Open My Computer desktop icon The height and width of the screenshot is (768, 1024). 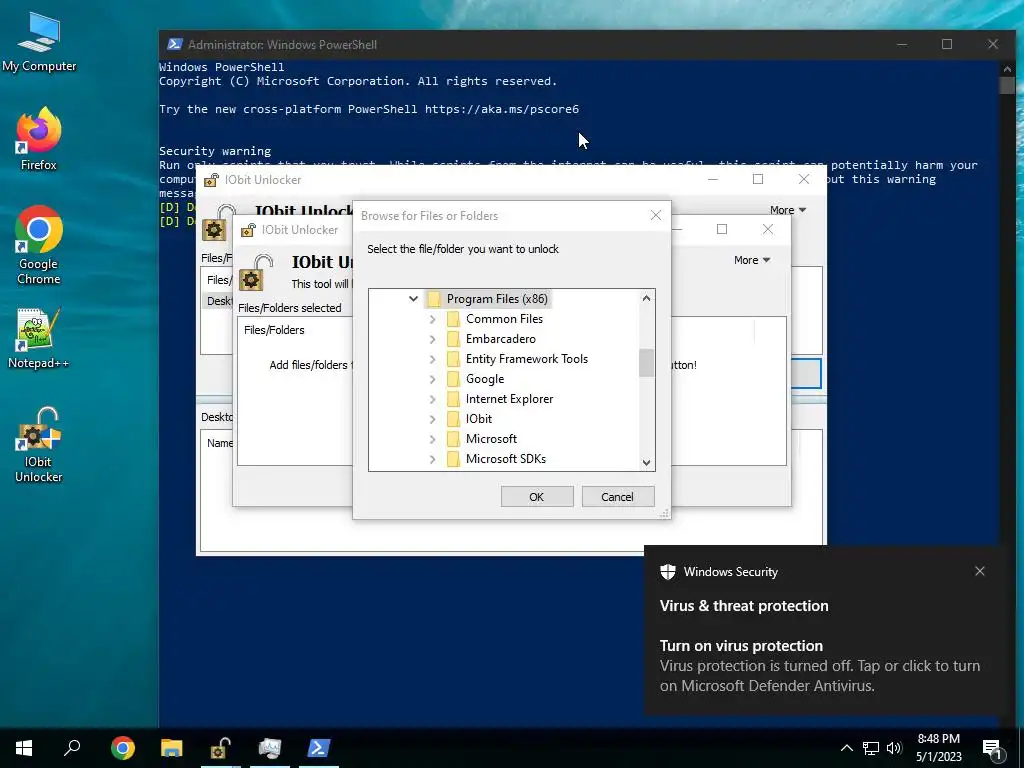pos(39,42)
